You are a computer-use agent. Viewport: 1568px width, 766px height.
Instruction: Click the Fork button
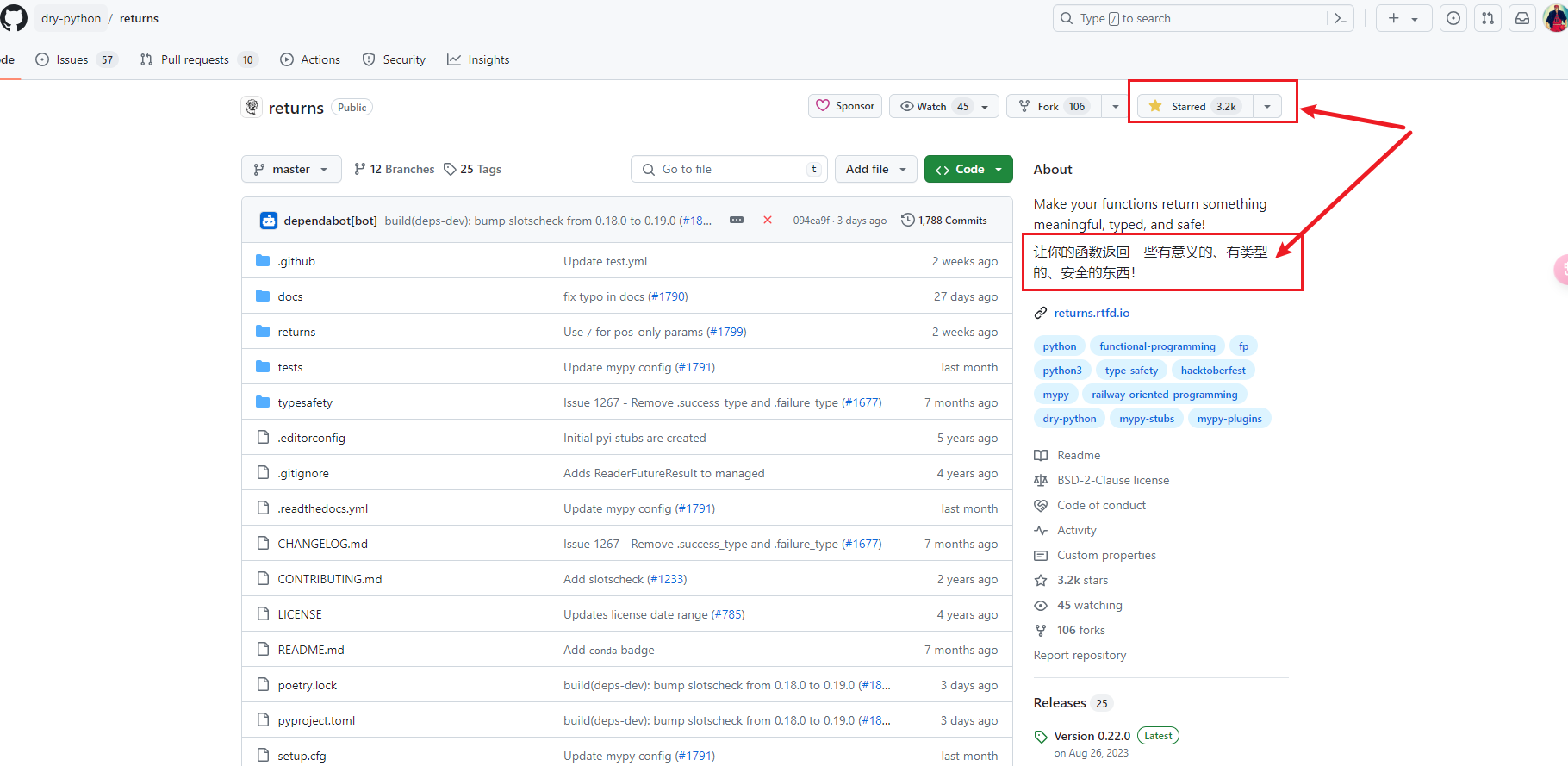(x=1055, y=106)
